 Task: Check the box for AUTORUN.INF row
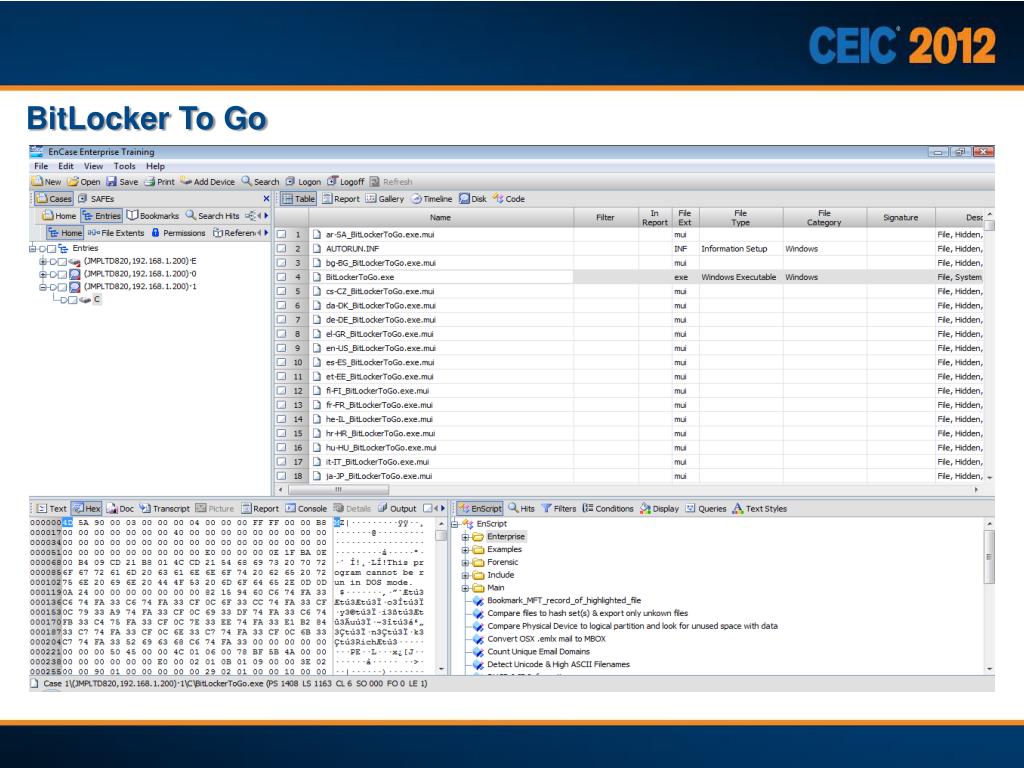281,249
